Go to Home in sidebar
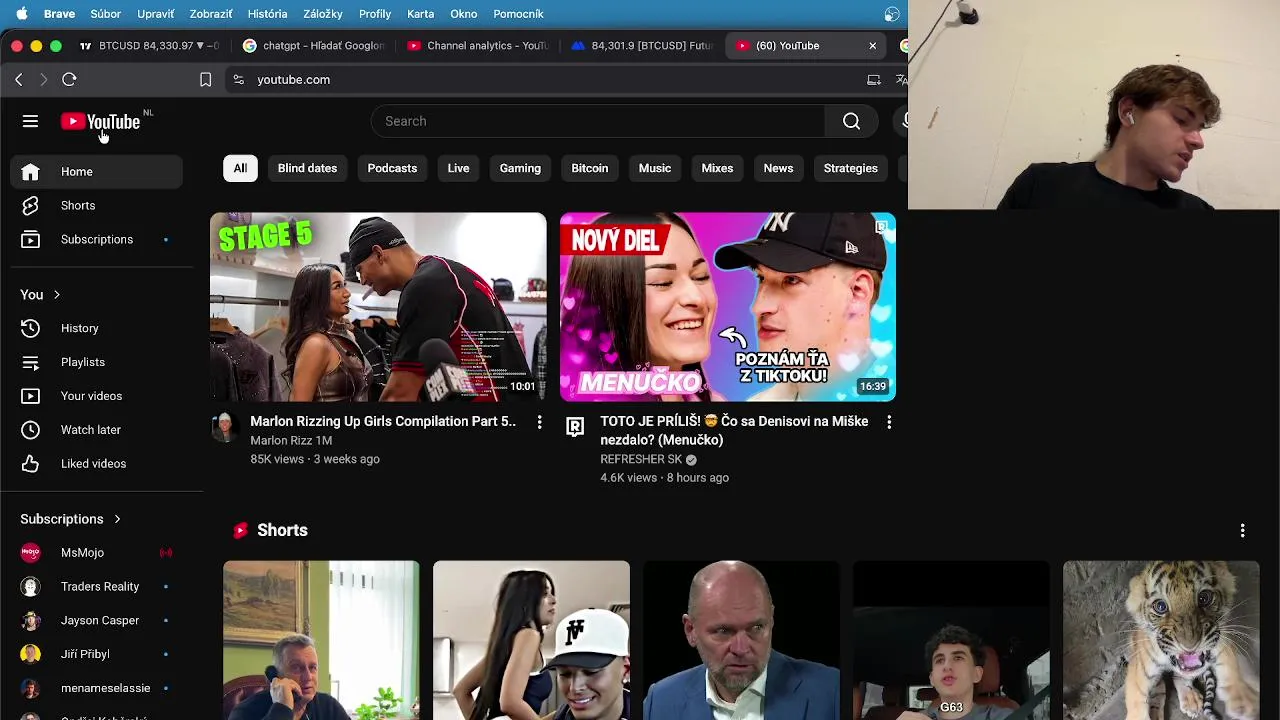The image size is (1280, 720). [x=96, y=172]
